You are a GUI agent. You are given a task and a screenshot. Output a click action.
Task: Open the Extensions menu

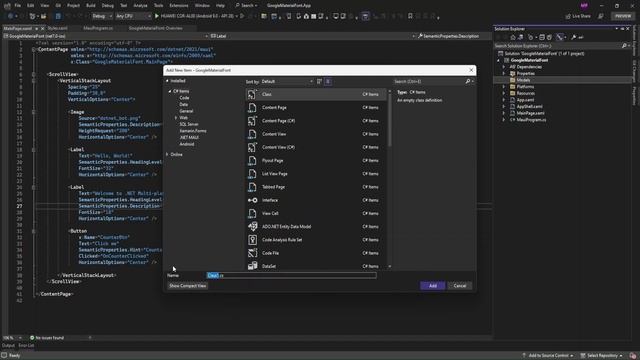[179, 6]
